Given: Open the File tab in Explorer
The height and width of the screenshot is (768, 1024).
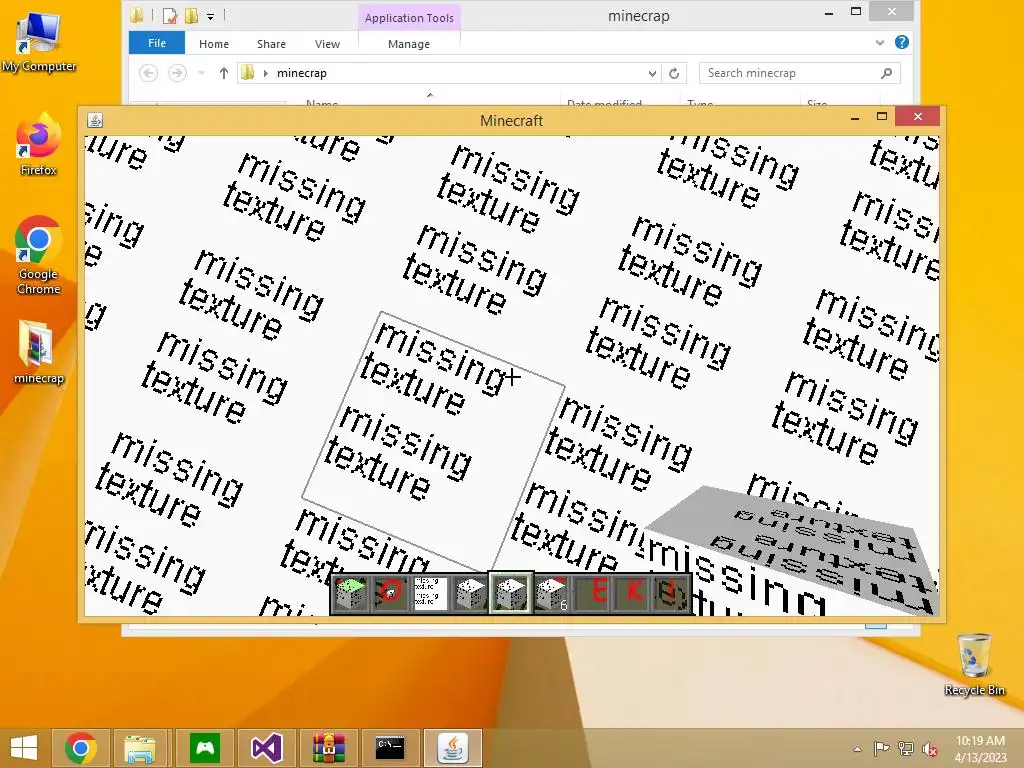Looking at the screenshot, I should (x=157, y=43).
